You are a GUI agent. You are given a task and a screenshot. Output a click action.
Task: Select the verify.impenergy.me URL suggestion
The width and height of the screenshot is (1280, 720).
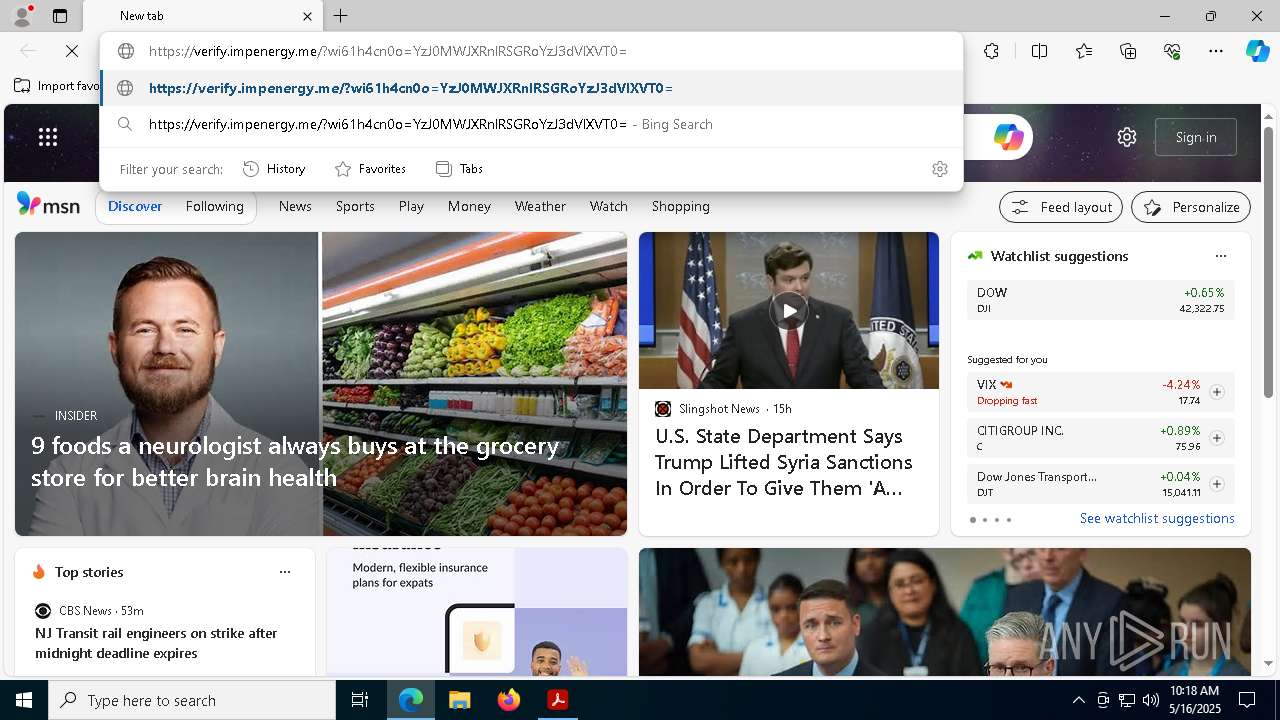(532, 88)
